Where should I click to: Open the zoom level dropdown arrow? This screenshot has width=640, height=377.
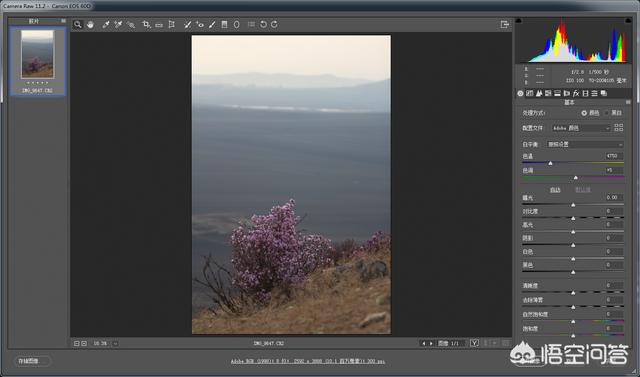(x=116, y=344)
